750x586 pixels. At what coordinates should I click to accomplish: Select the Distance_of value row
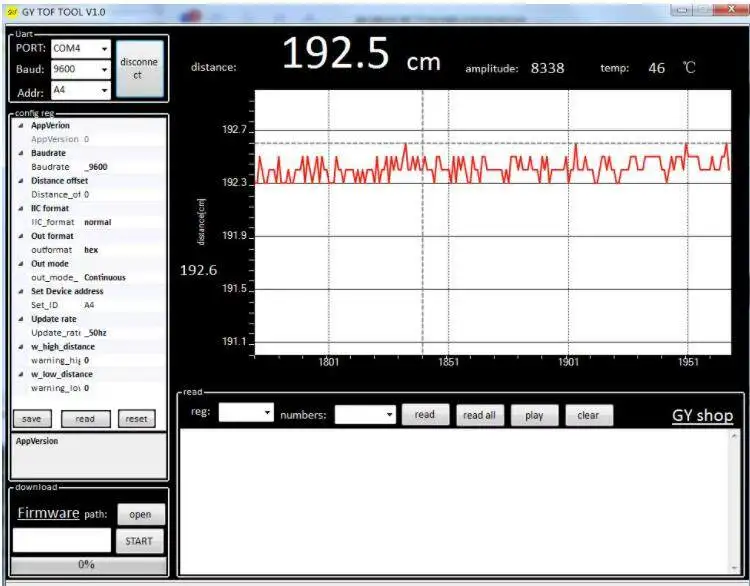[x=89, y=195]
